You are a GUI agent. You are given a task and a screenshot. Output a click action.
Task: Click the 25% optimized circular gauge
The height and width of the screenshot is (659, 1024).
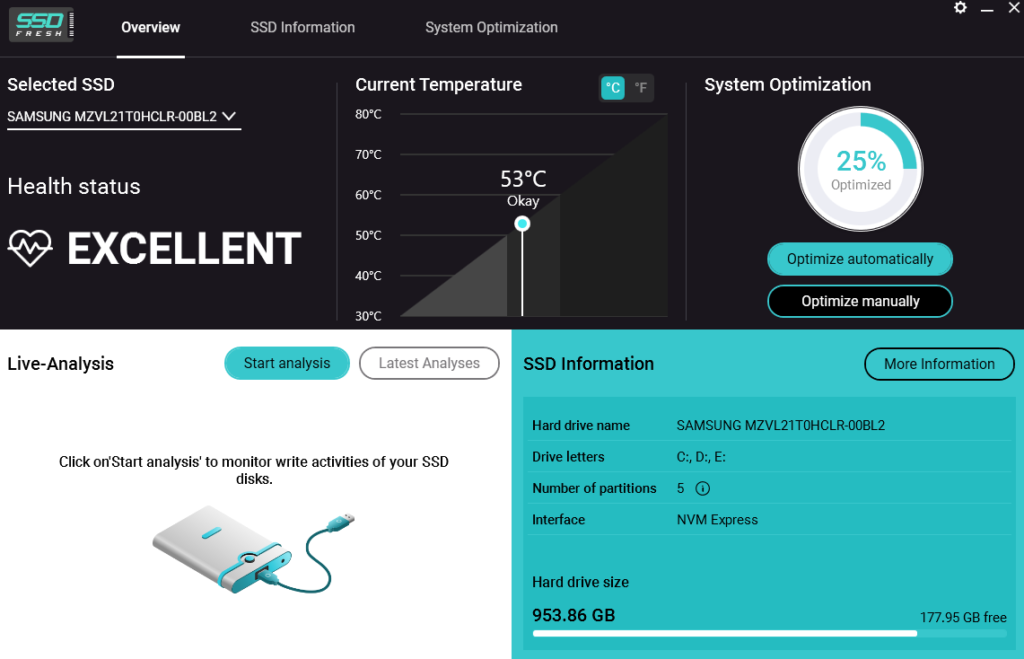click(860, 168)
